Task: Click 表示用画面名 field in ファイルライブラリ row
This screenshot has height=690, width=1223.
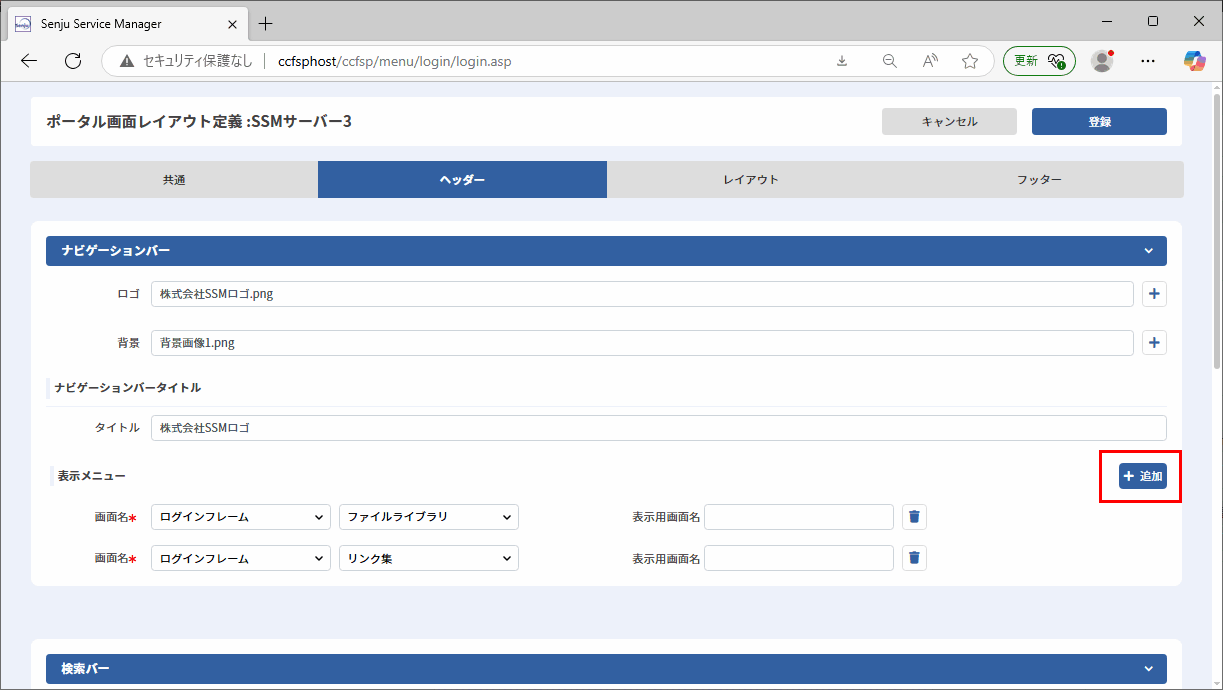Action: 799,517
